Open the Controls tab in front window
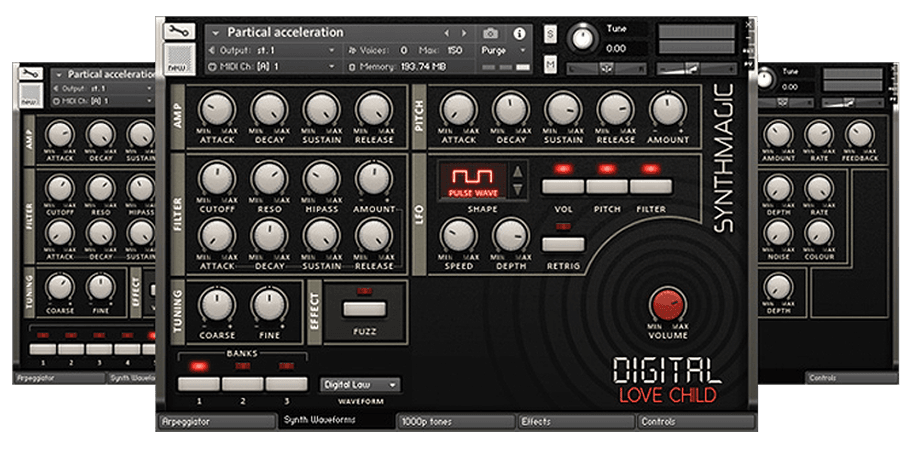This screenshot has height=450, width=911. (697, 422)
